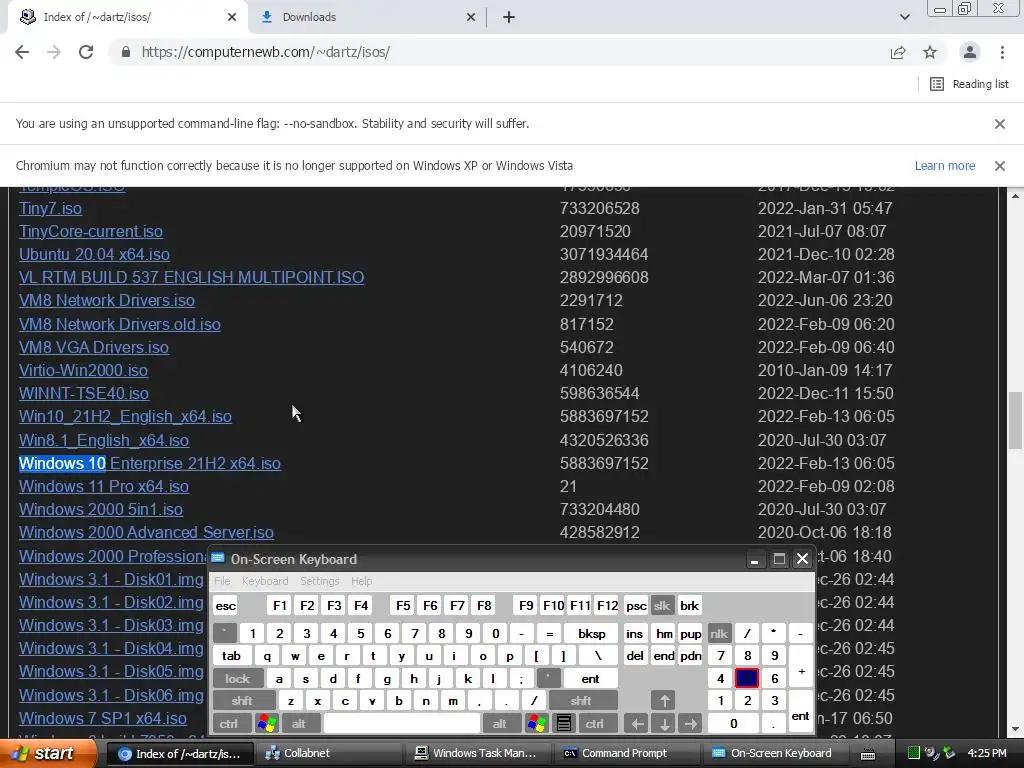Image resolution: width=1024 pixels, height=768 pixels.
Task: Open Ubuntu 20.04 x64.iso link
Action: [94, 254]
